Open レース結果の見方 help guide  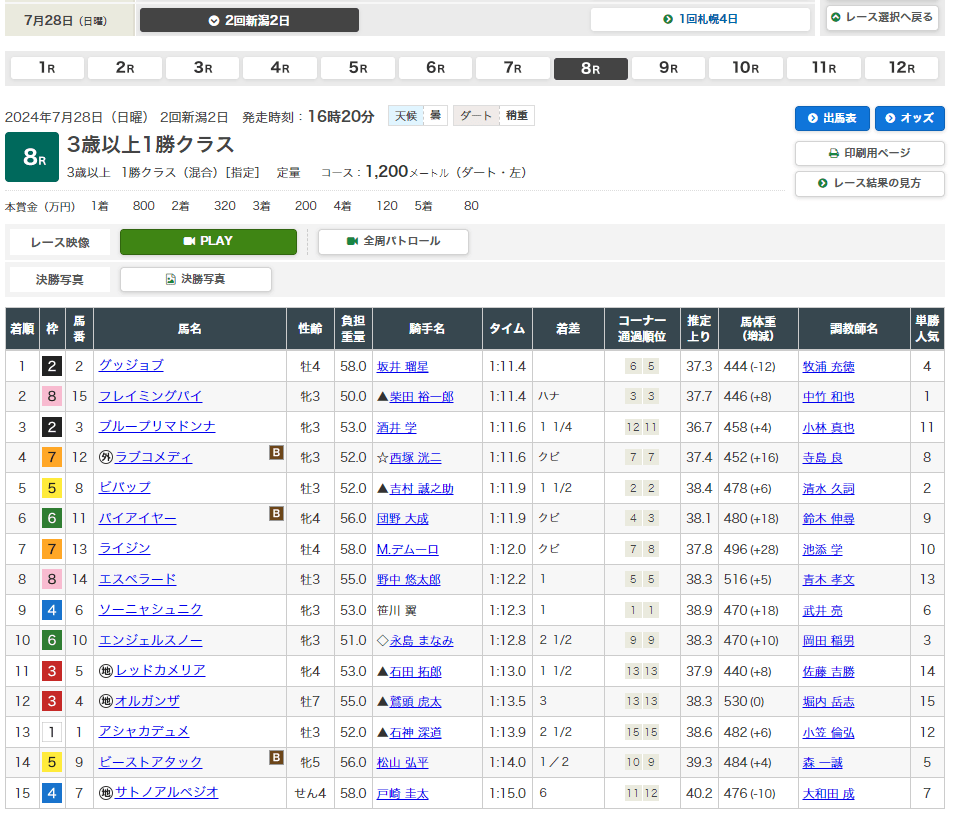point(869,184)
